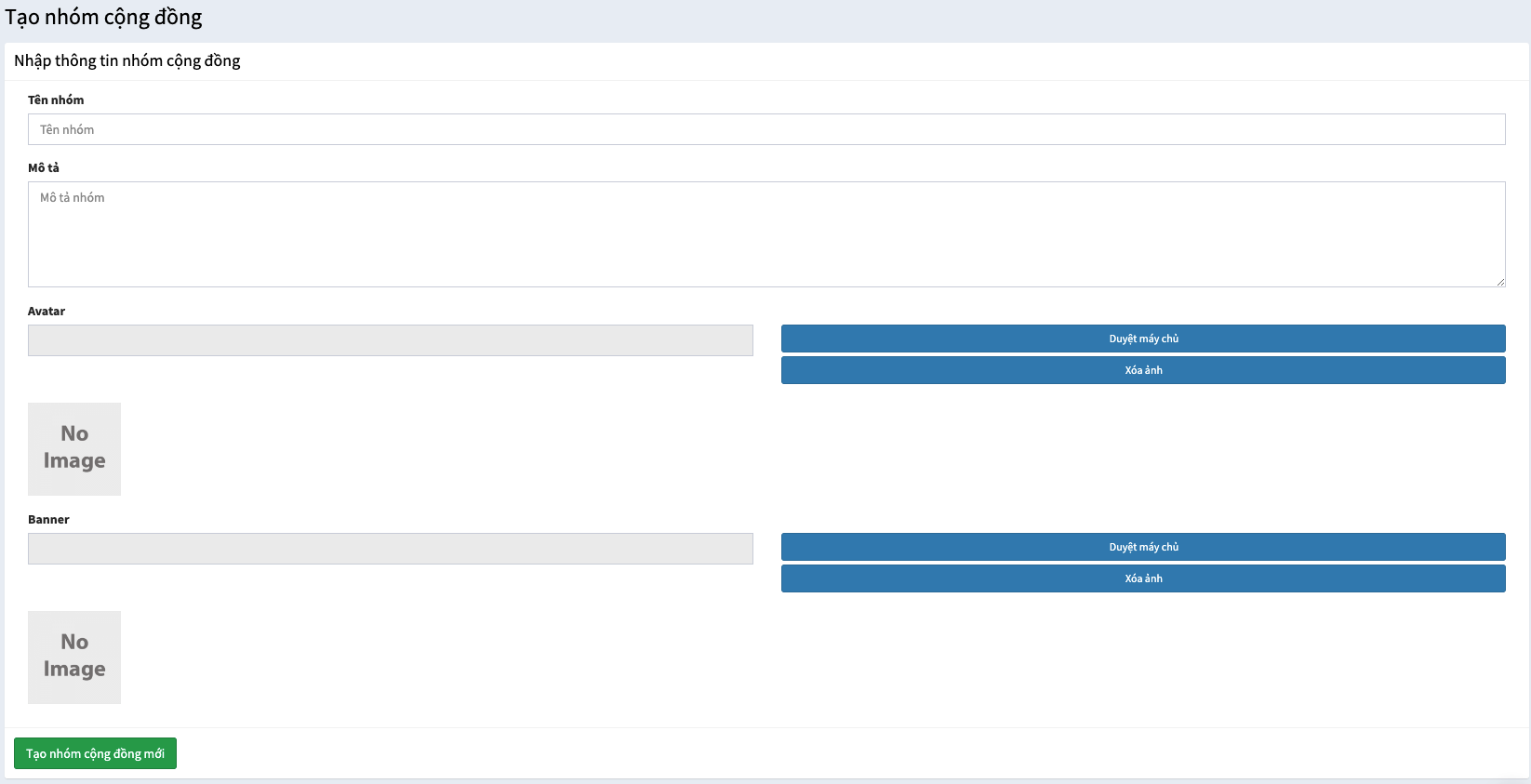Screen dimensions: 1531x784
Task: Click the Avatar field label
Action: pos(47,311)
